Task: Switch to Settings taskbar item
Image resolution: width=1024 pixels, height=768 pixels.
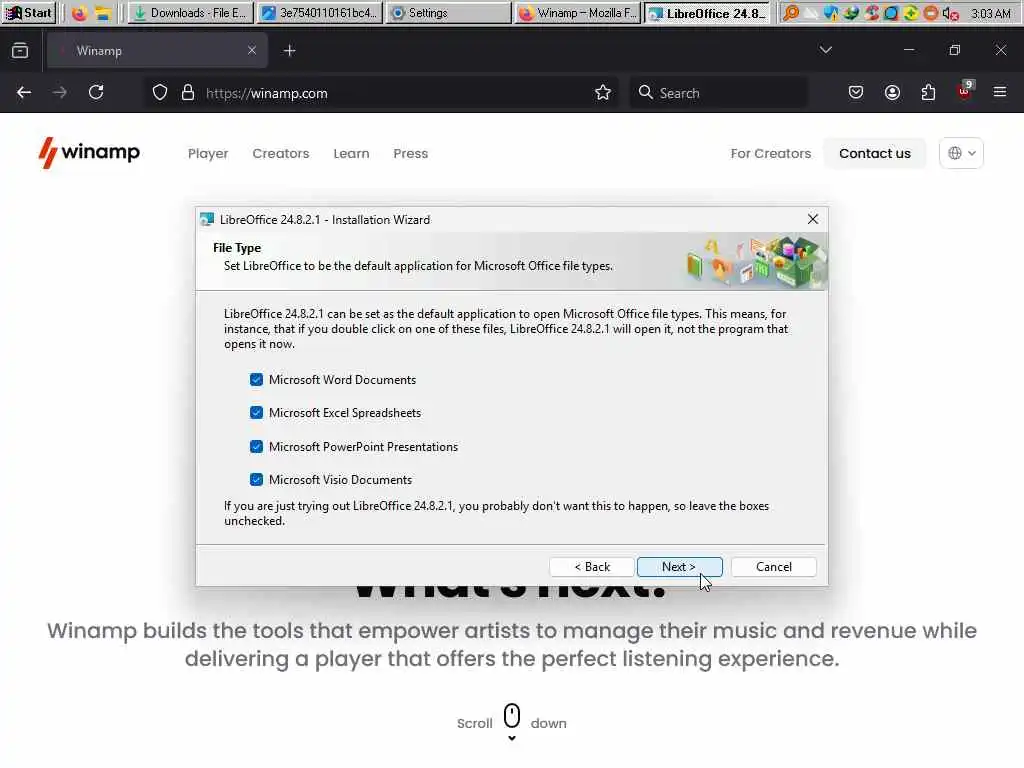Action: (x=449, y=13)
